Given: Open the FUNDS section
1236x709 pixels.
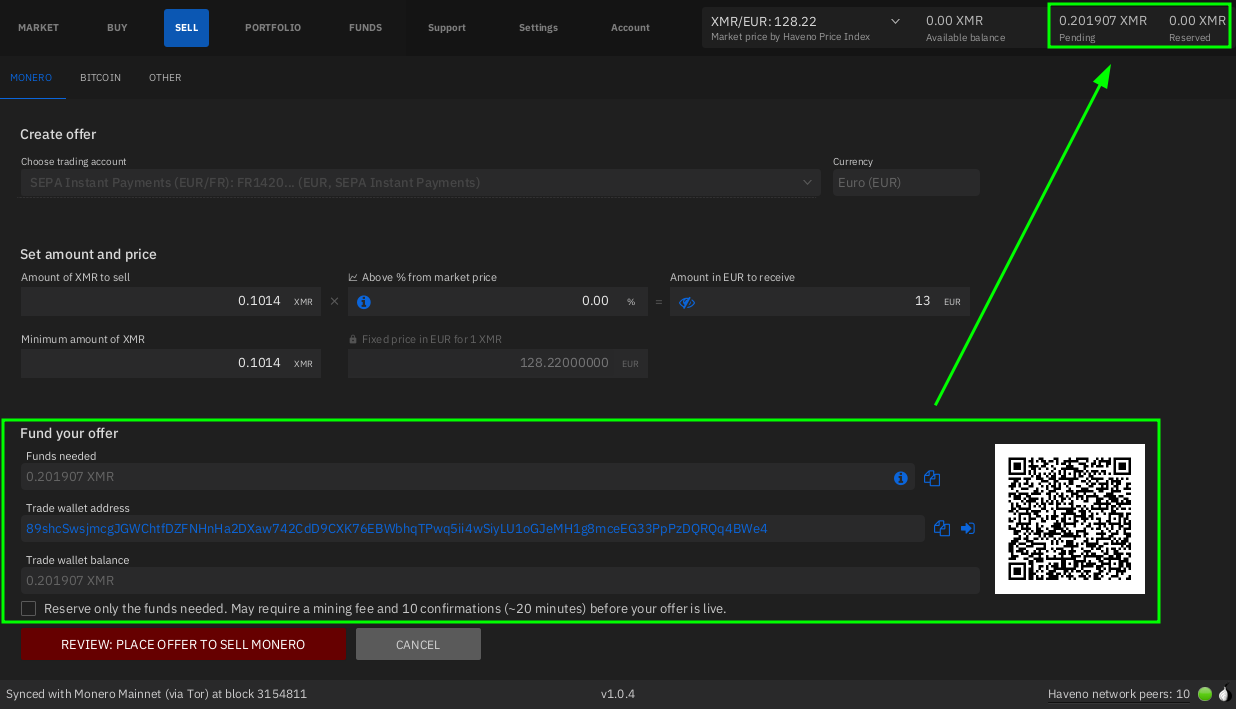Looking at the screenshot, I should (x=365, y=28).
